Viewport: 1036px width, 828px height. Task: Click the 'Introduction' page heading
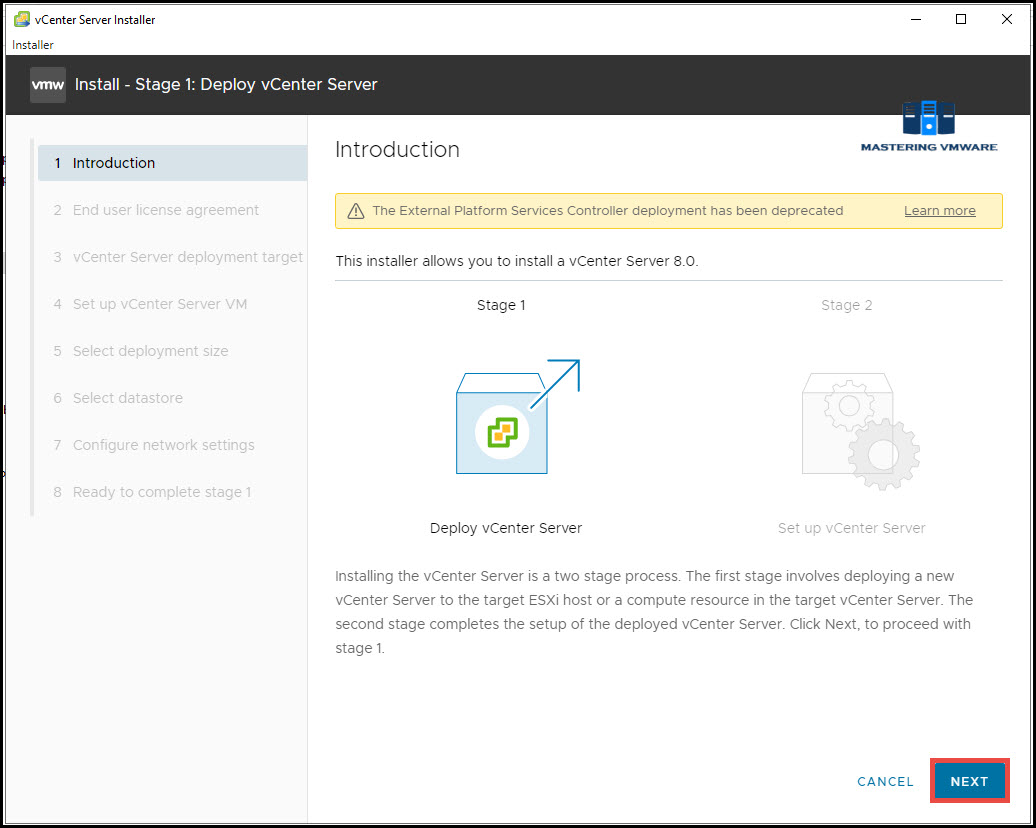coord(397,149)
